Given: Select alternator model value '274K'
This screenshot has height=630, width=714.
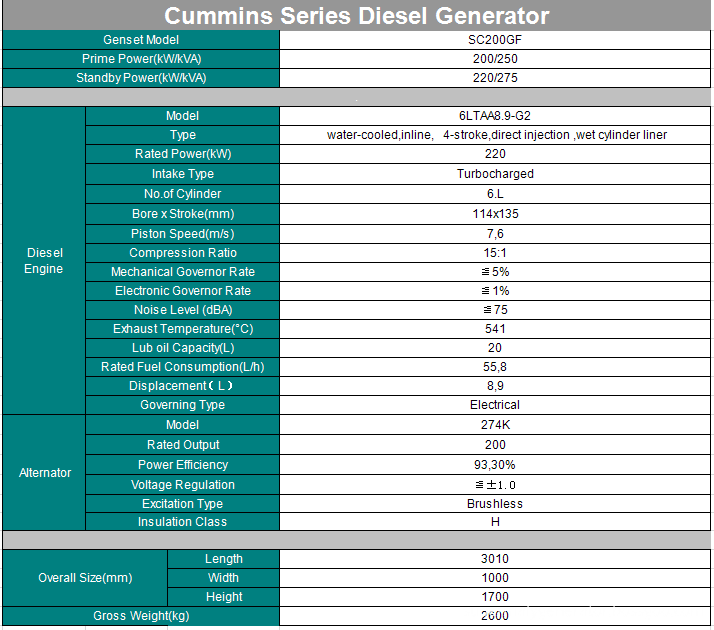Looking at the screenshot, I should click(495, 425).
